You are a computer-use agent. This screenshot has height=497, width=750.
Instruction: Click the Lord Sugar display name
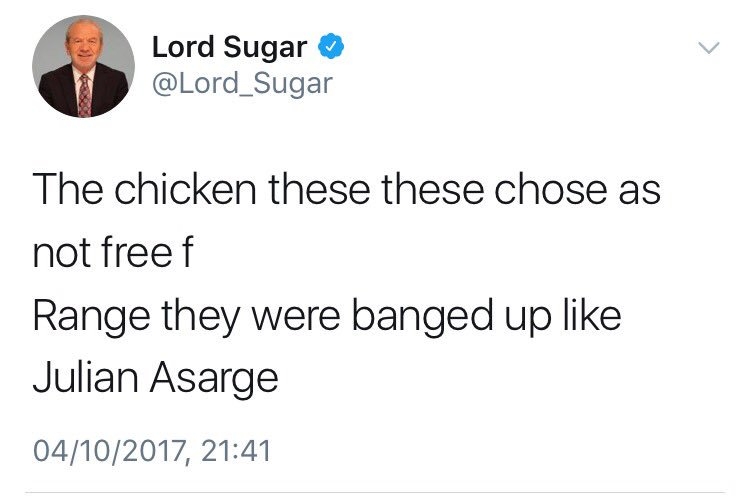point(230,47)
